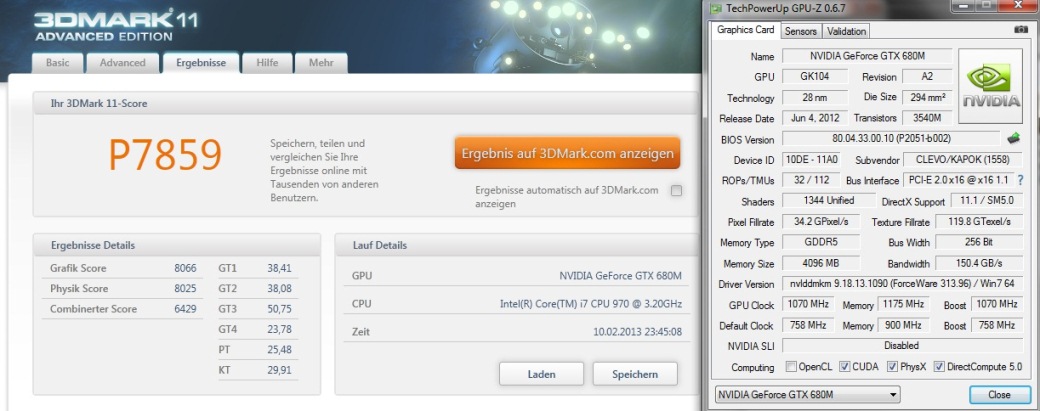Screen dimensions: 1040x411
Task: Click the Default Clock row Memory value 900 MHz
Action: (903, 325)
